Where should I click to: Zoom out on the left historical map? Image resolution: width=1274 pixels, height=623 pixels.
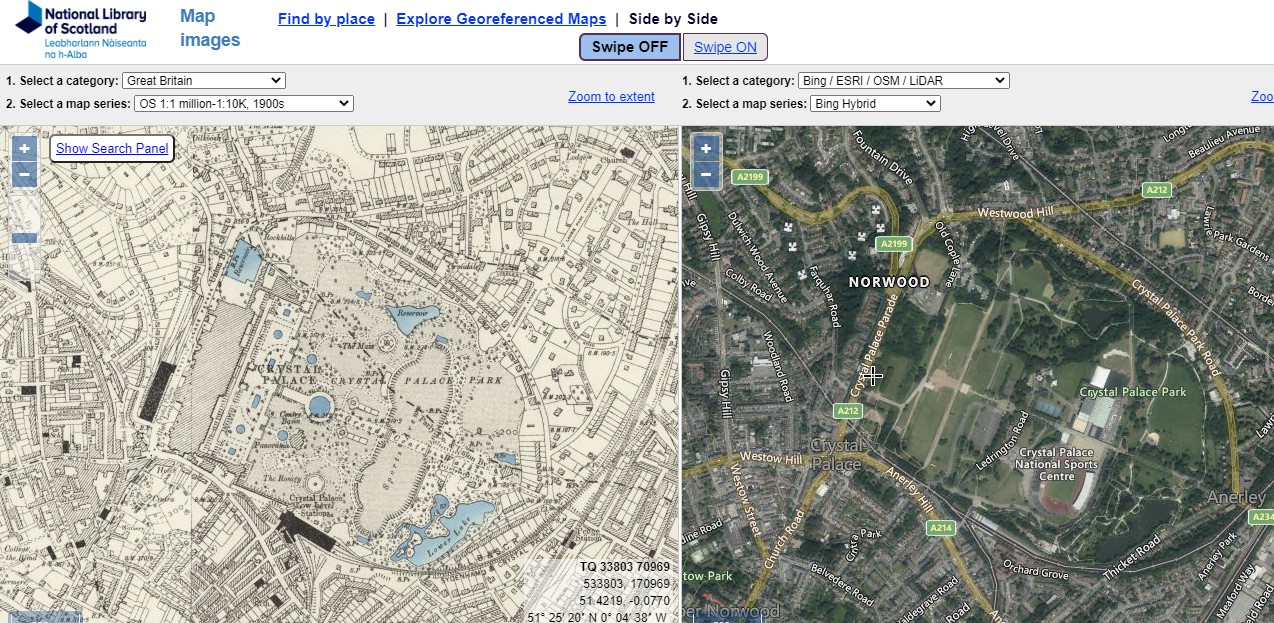(25, 174)
